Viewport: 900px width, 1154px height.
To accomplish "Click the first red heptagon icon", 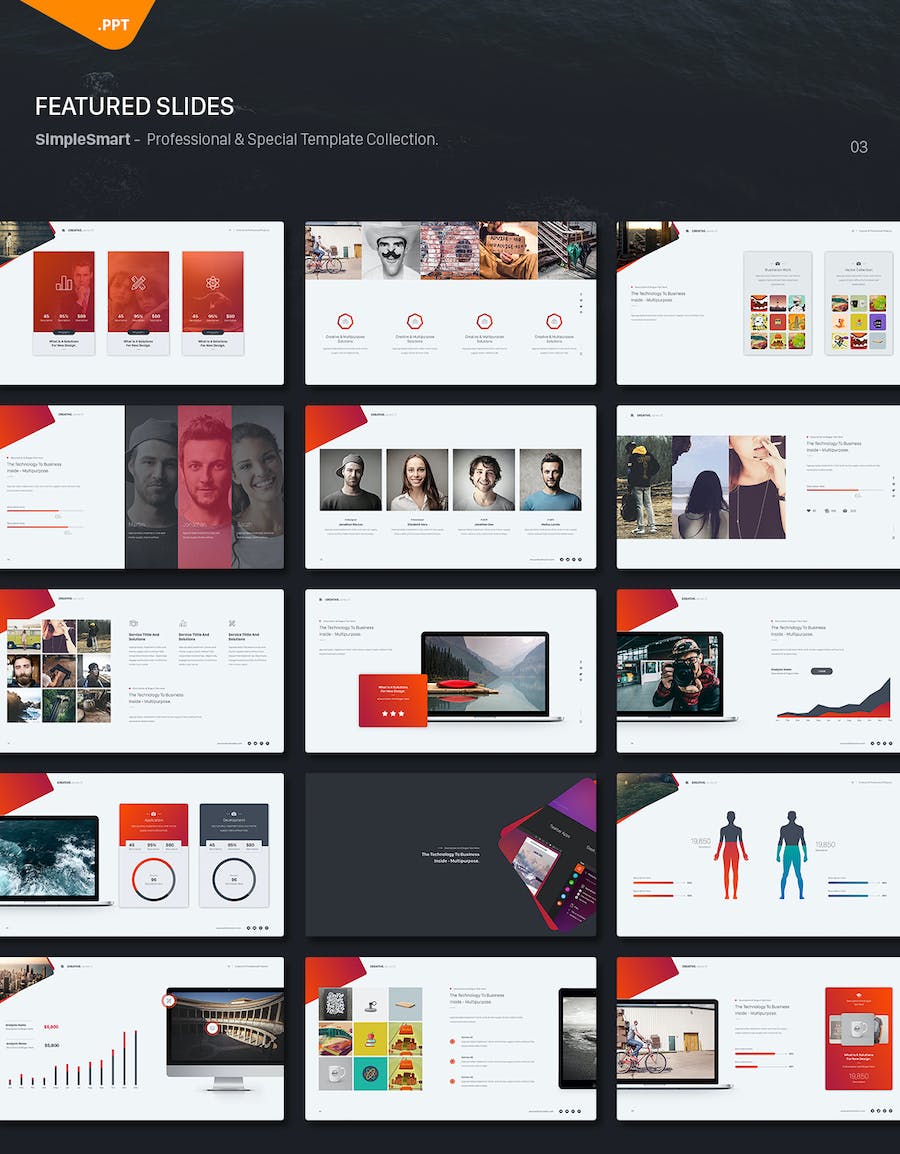I will [x=345, y=321].
